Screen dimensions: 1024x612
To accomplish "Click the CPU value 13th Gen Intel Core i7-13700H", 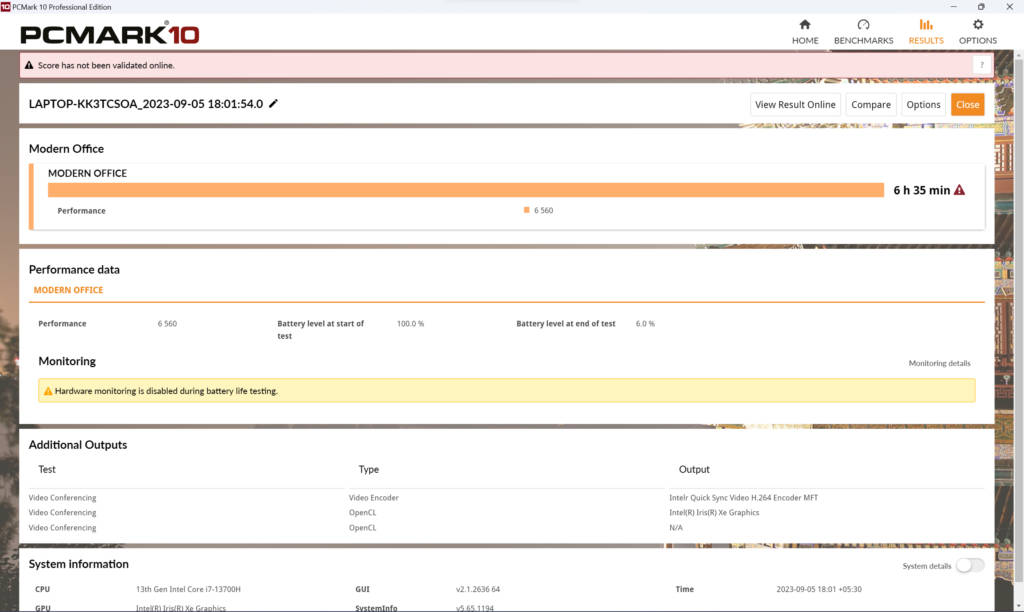I will pyautogui.click(x=188, y=589).
